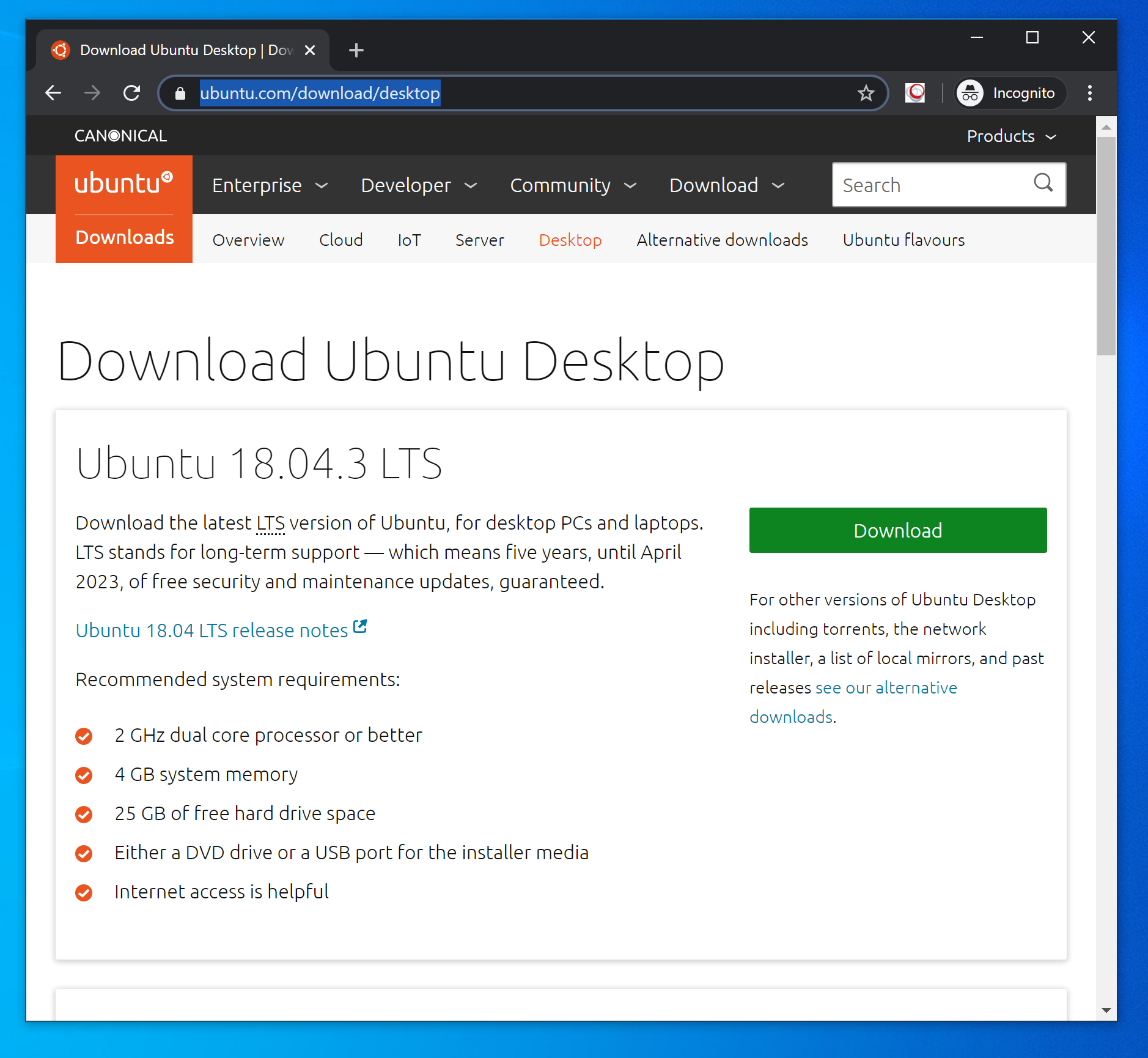The width and height of the screenshot is (1148, 1058).
Task: Close the Download Ubuntu Desktop tab
Action: click(x=310, y=50)
